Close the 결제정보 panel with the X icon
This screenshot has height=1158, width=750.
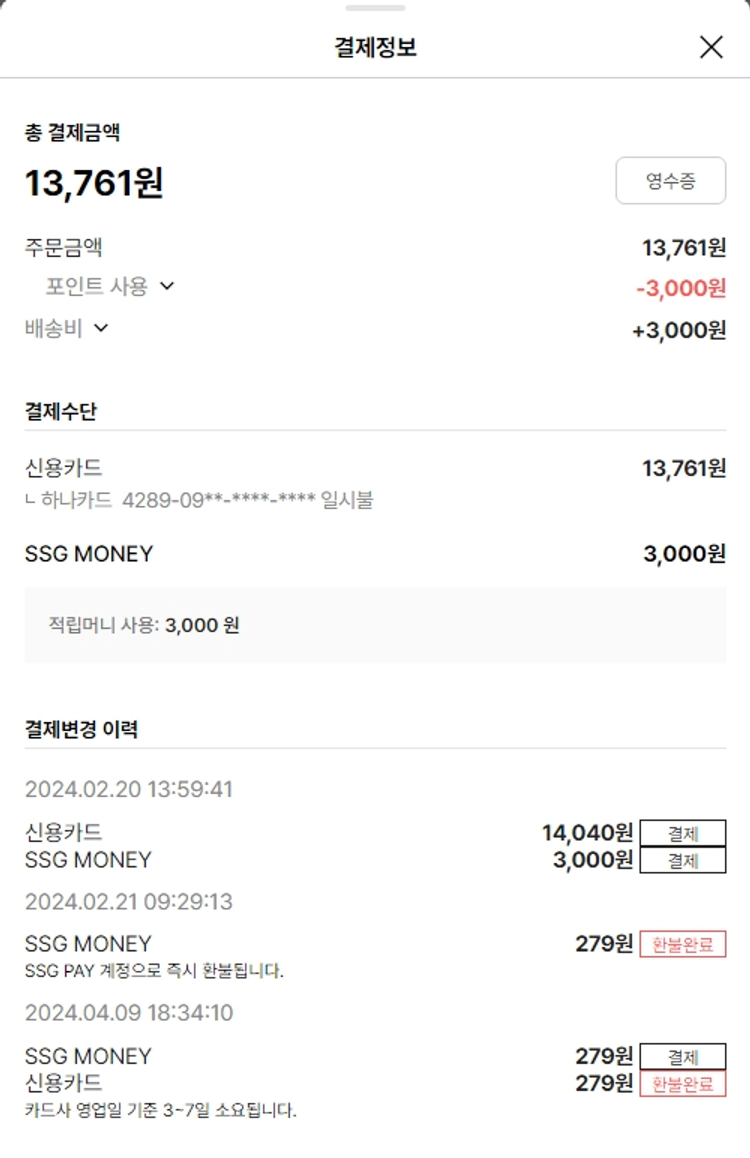coord(711,47)
